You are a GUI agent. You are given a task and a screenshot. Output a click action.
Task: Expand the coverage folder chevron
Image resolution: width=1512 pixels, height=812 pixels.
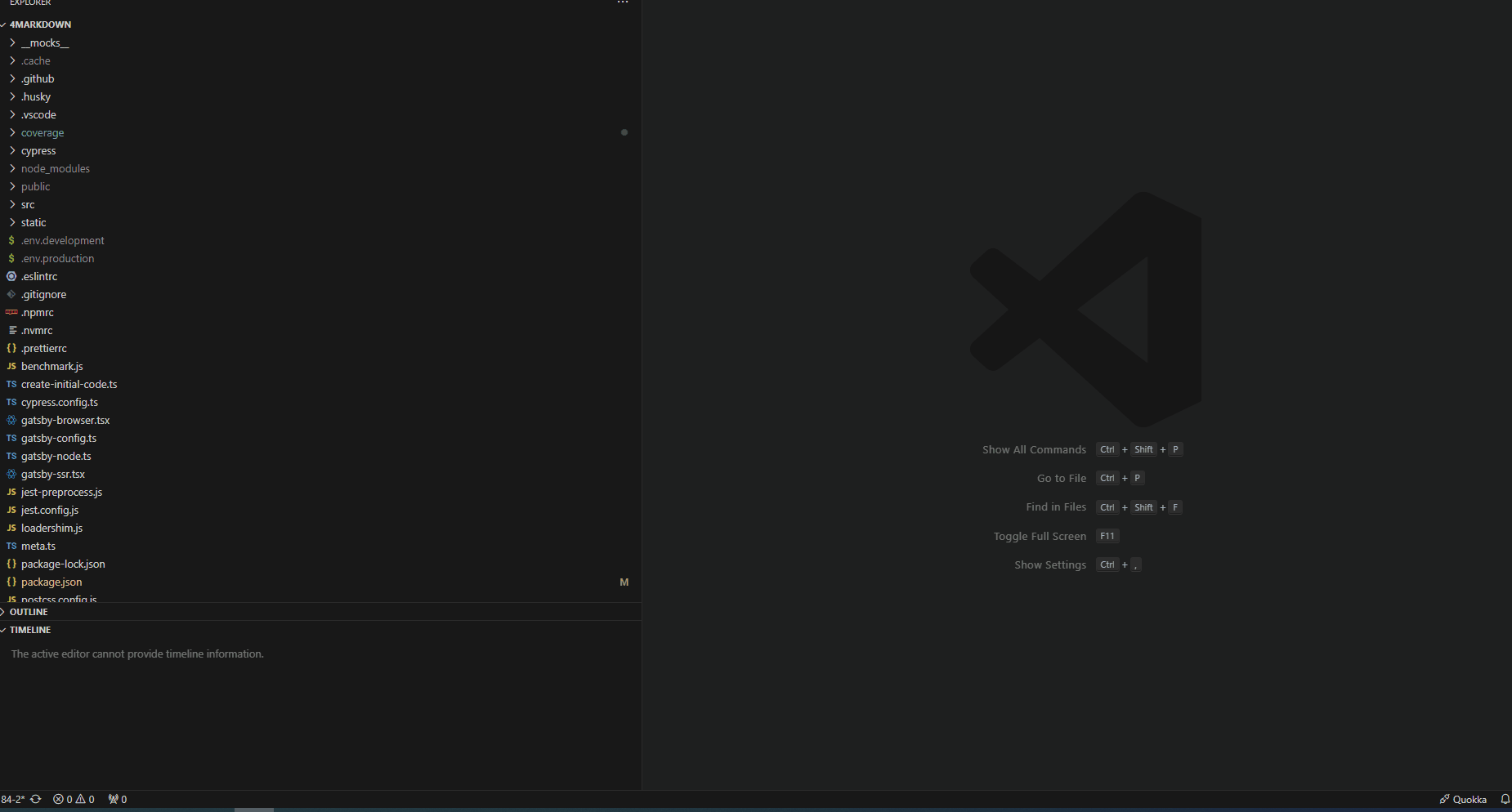[x=12, y=132]
